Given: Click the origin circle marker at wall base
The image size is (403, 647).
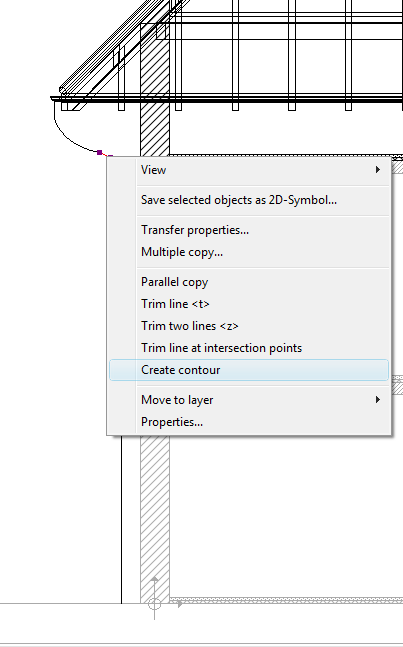Looking at the screenshot, I should [154, 604].
